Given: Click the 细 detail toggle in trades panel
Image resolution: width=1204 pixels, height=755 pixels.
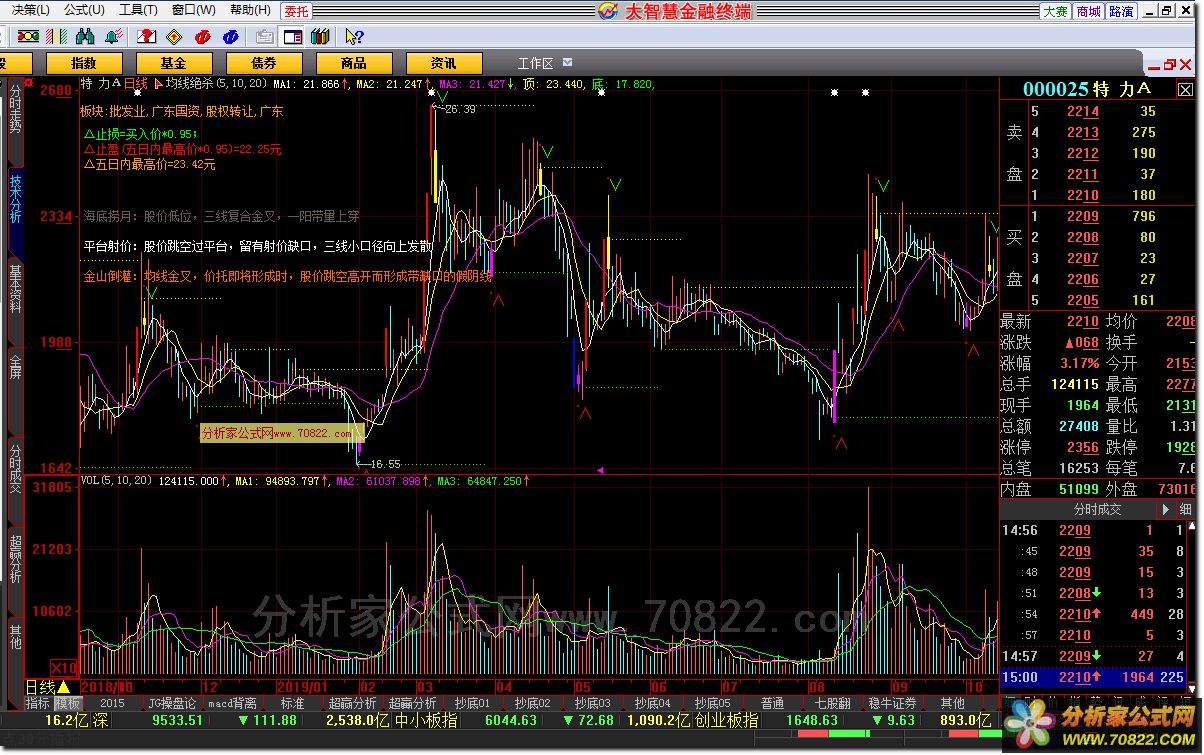Looking at the screenshot, I should point(1186,509).
